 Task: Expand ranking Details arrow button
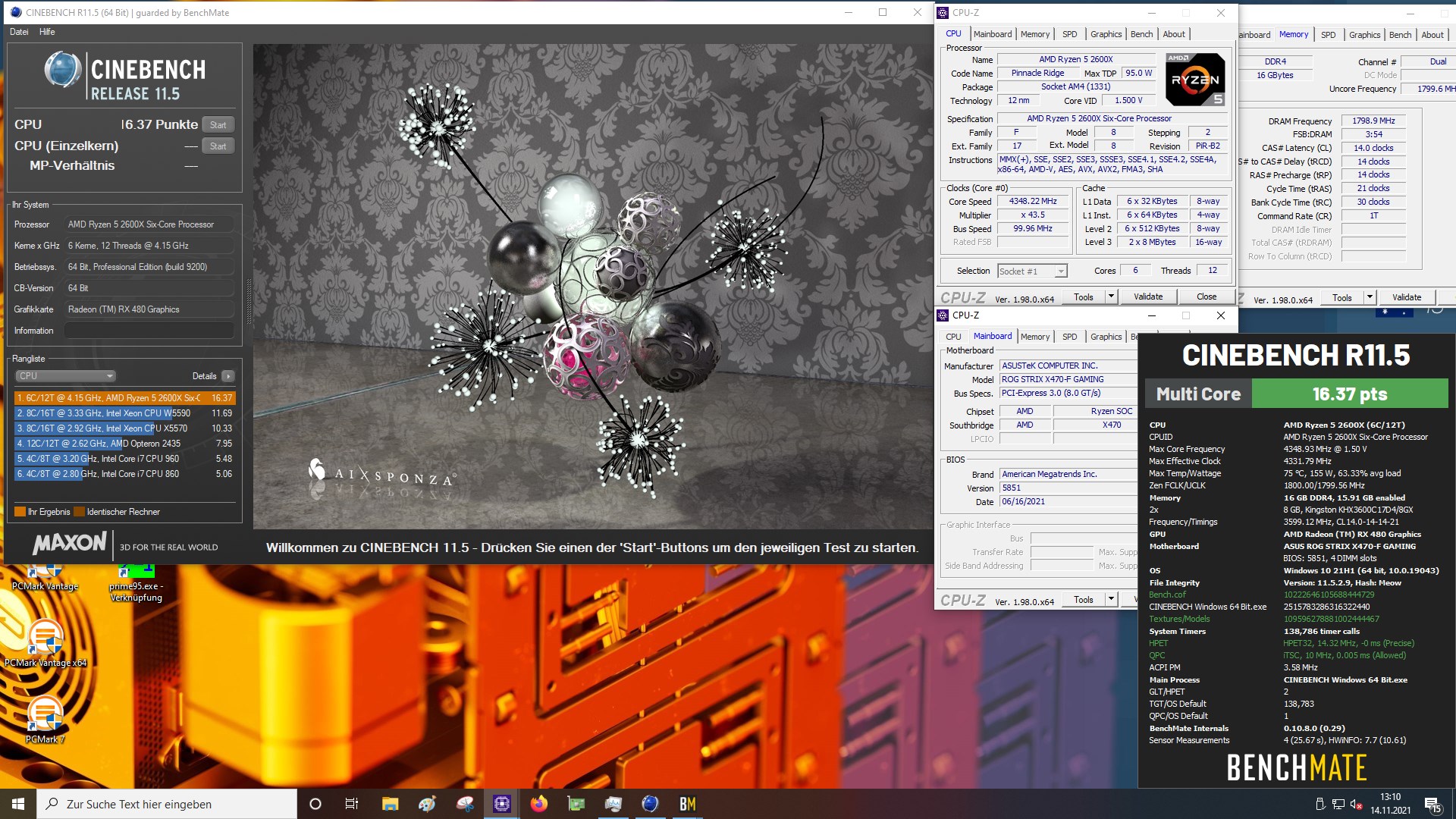pos(228,376)
